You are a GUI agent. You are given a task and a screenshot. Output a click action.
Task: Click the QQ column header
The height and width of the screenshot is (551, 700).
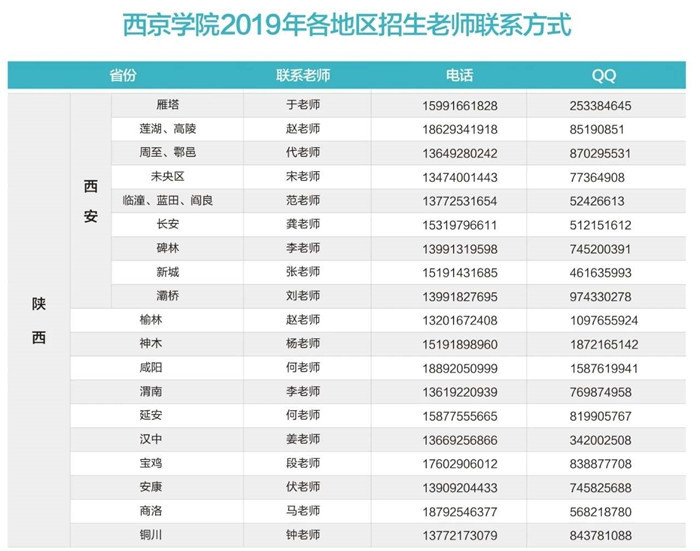point(604,76)
